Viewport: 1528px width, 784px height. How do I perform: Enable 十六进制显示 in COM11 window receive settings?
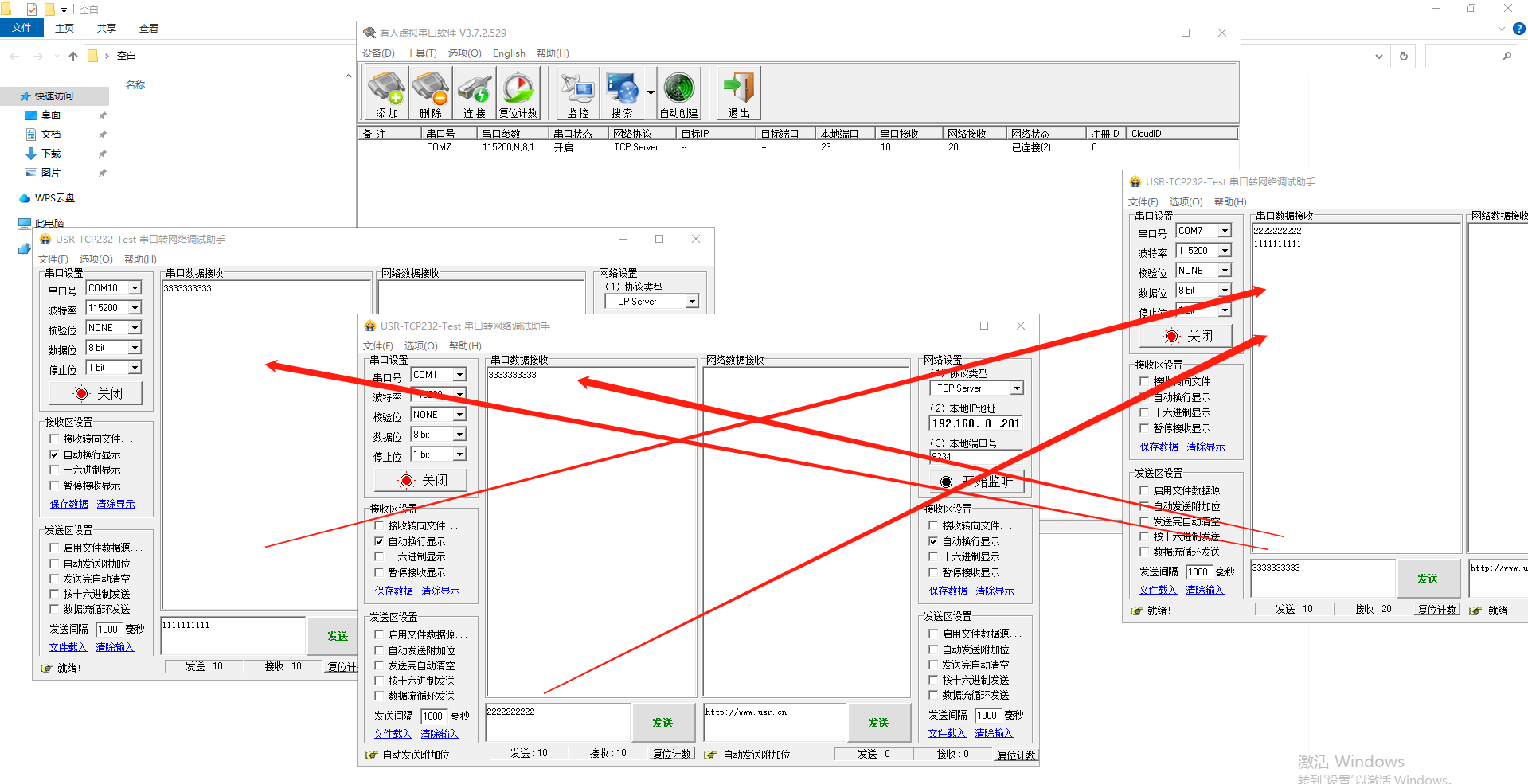tap(379, 556)
